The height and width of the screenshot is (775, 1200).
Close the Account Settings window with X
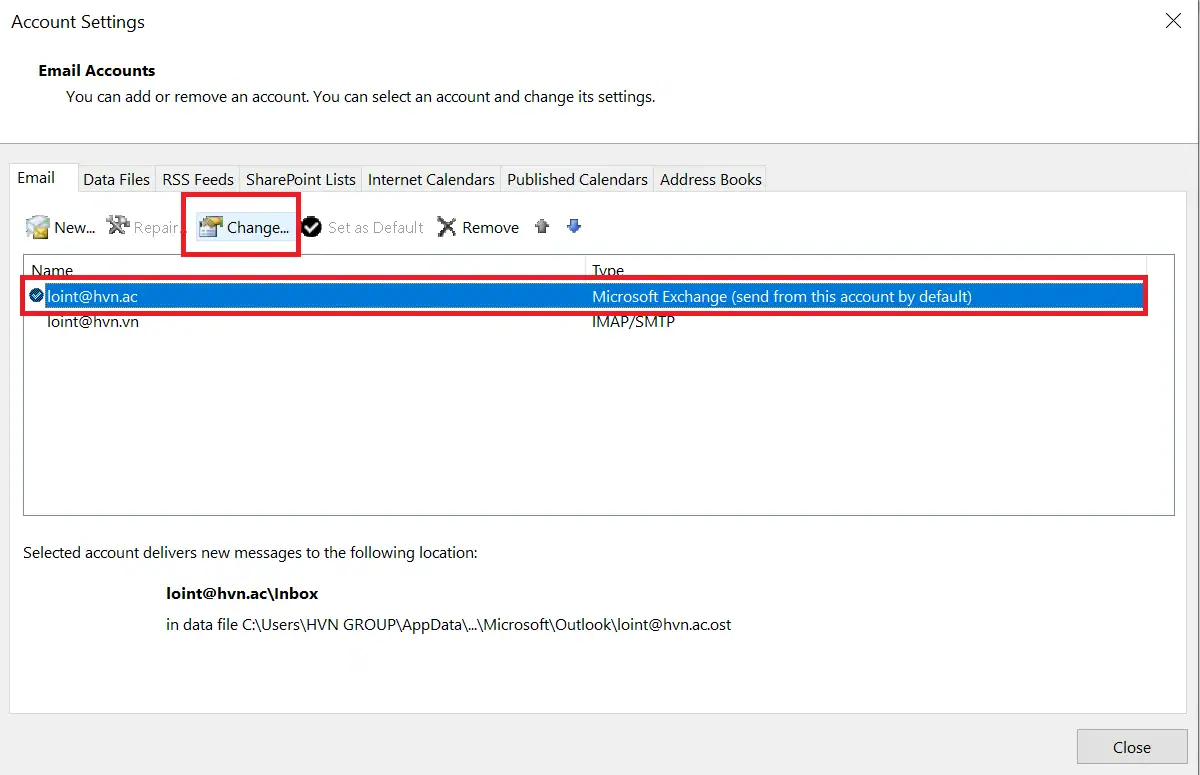click(1173, 21)
